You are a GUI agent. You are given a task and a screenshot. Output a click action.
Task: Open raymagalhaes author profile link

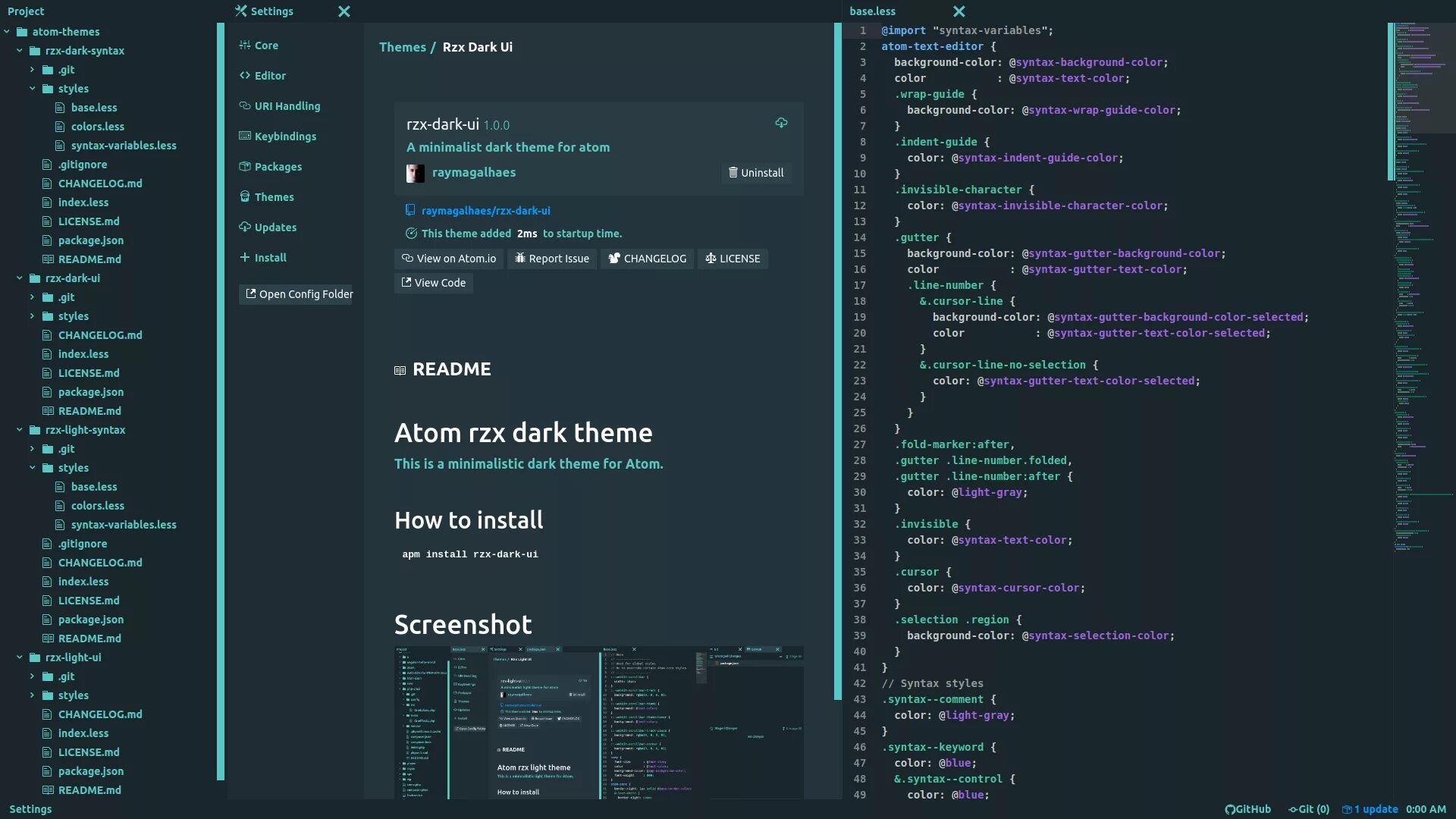coord(474,173)
